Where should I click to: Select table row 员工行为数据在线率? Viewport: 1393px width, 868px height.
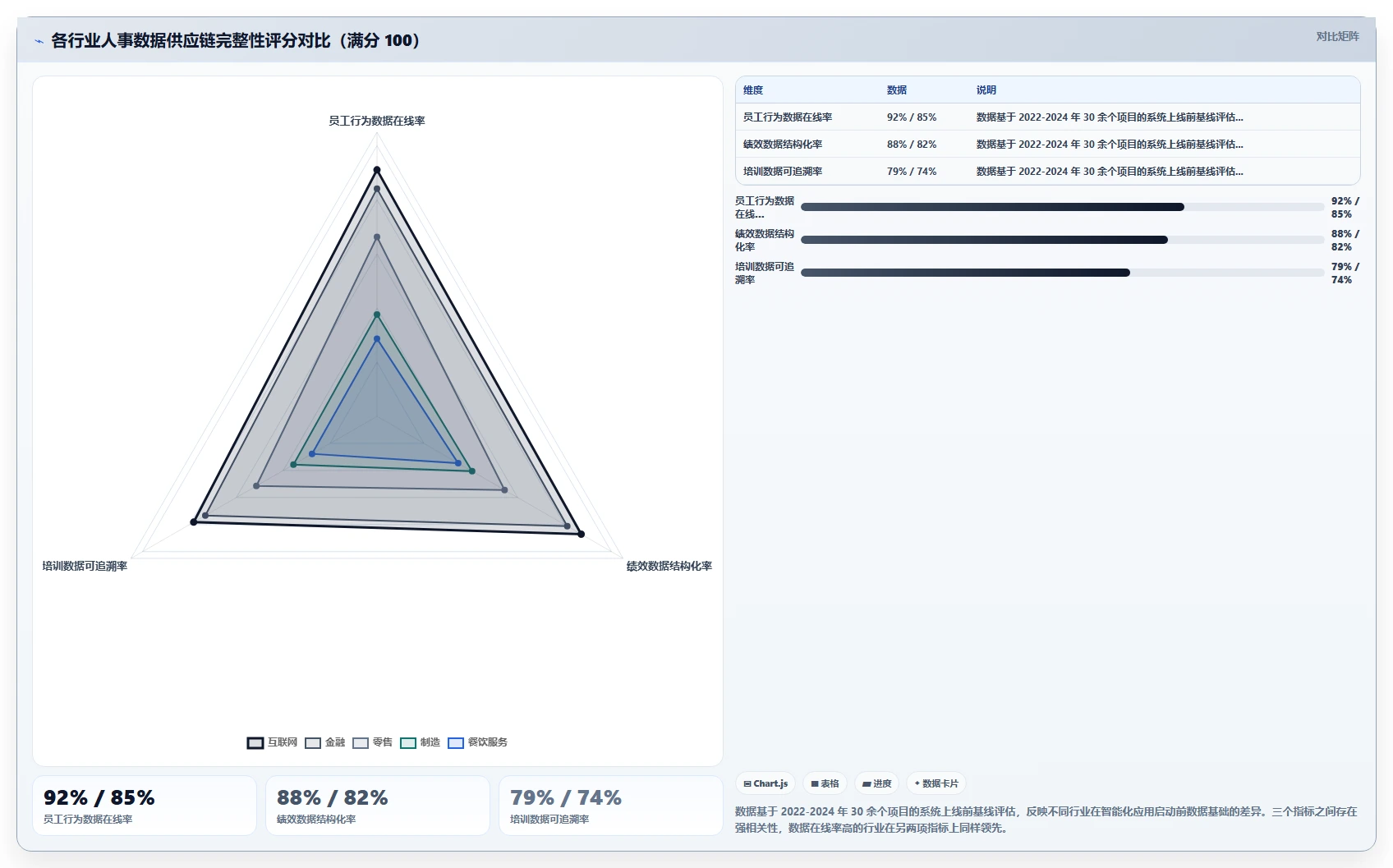[x=1048, y=117]
